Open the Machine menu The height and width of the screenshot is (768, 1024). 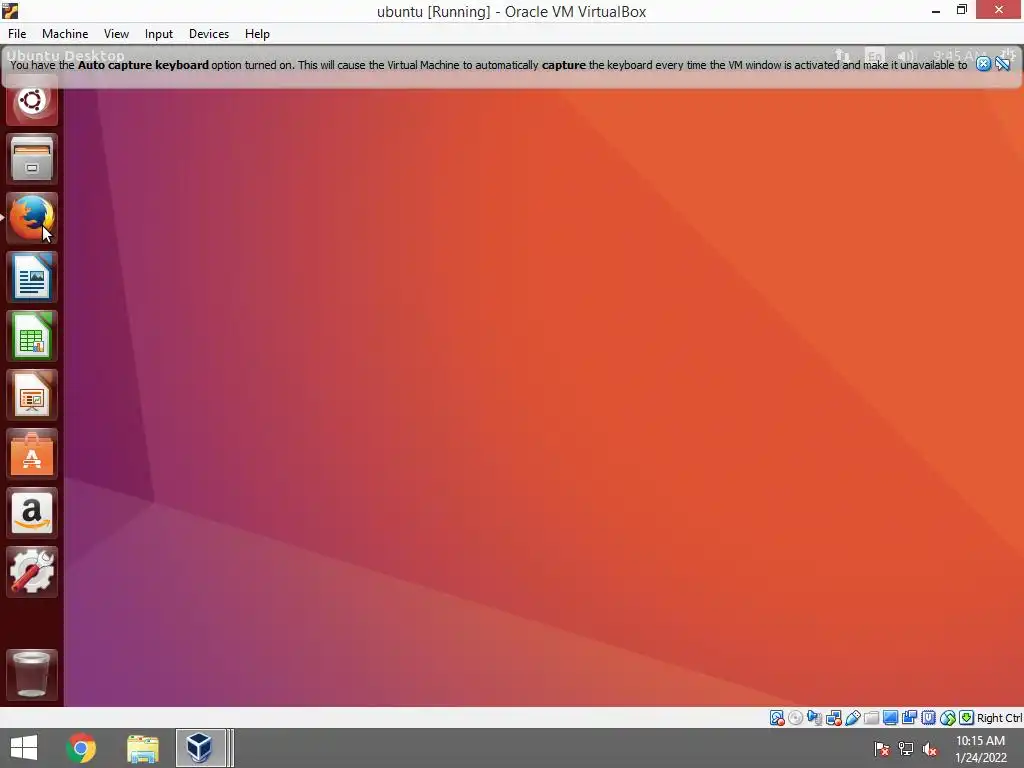tap(65, 34)
